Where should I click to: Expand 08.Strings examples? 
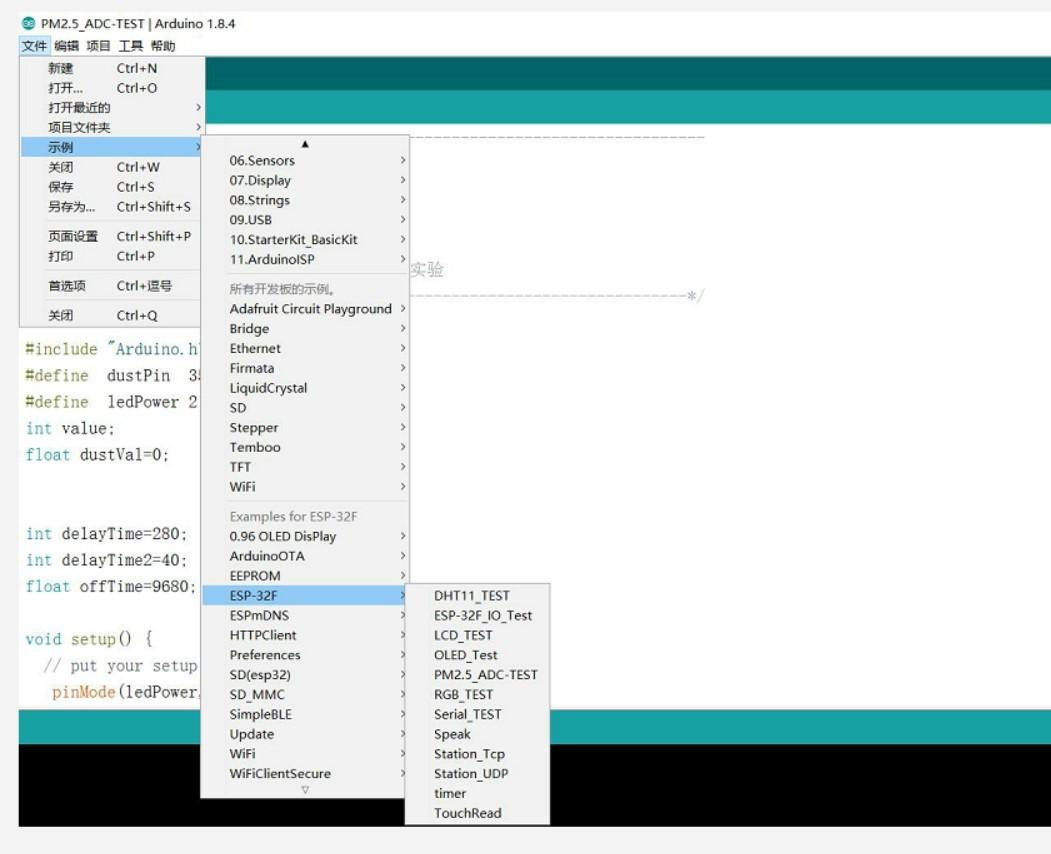point(305,200)
